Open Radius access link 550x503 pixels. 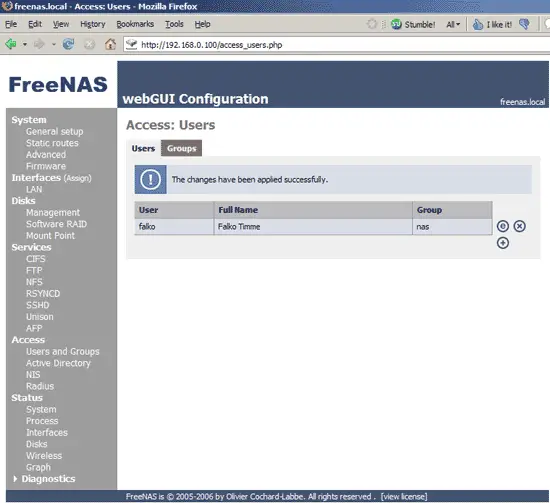point(40,386)
